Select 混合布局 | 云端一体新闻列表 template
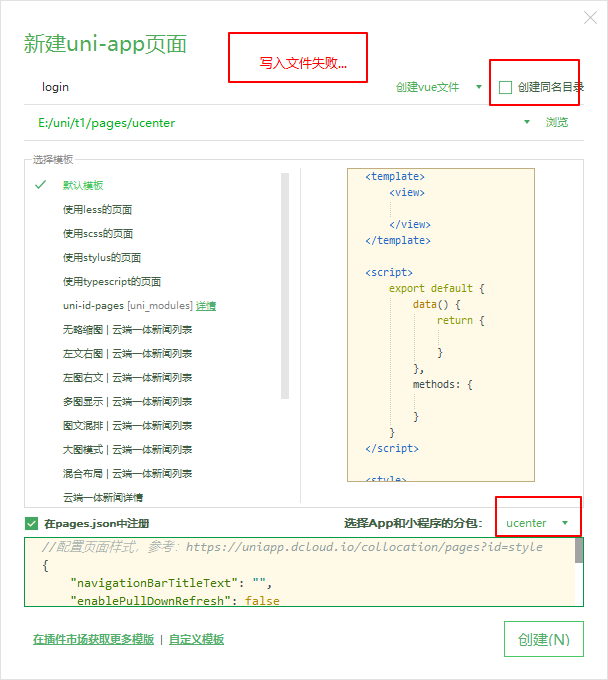The height and width of the screenshot is (680, 608). pyautogui.click(x=127, y=474)
